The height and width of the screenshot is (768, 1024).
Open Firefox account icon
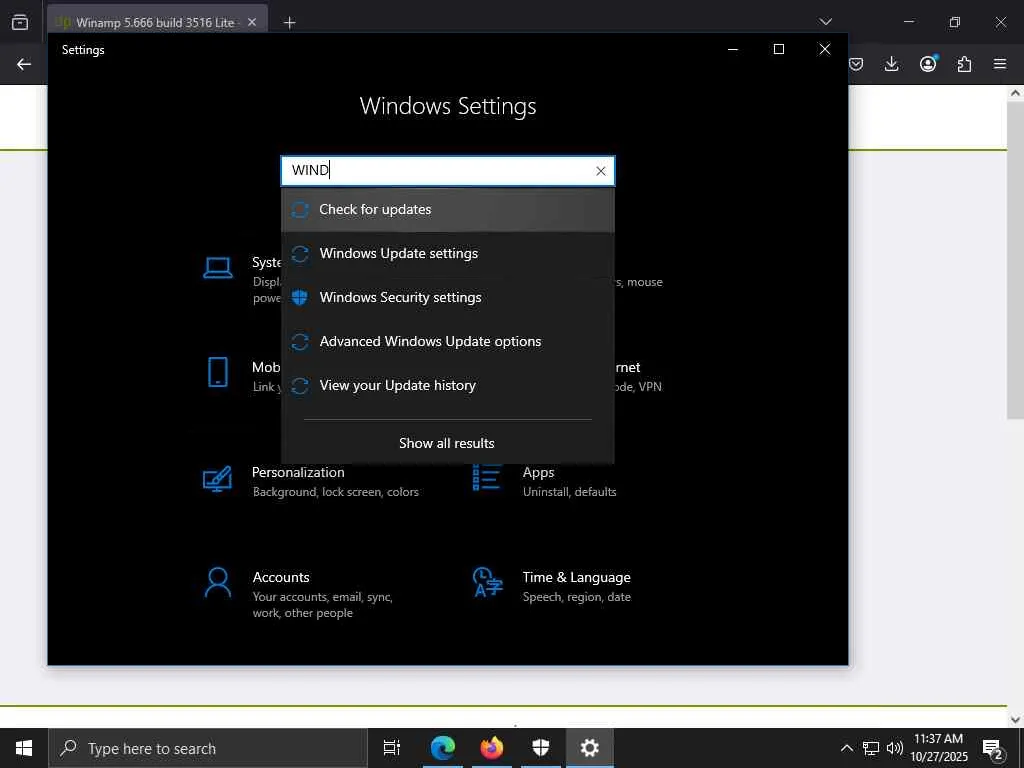(928, 63)
